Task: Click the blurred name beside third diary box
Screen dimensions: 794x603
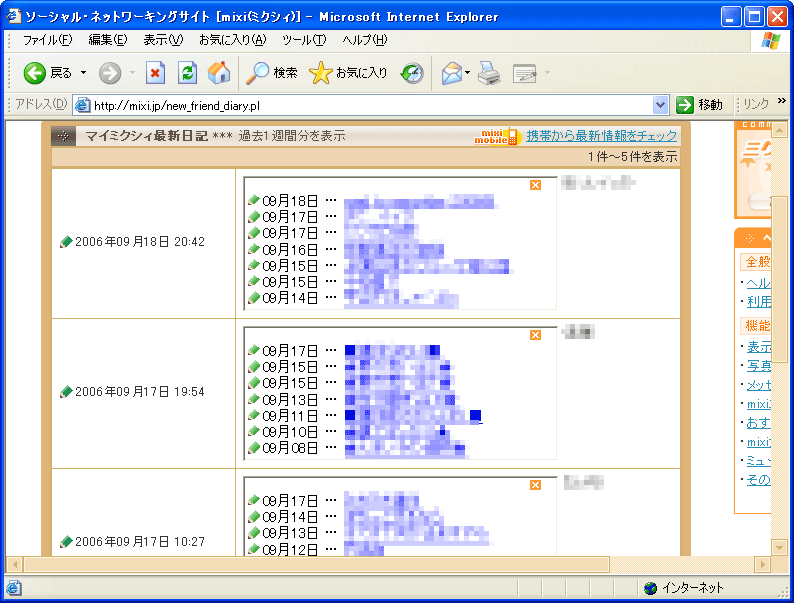Action: [583, 482]
